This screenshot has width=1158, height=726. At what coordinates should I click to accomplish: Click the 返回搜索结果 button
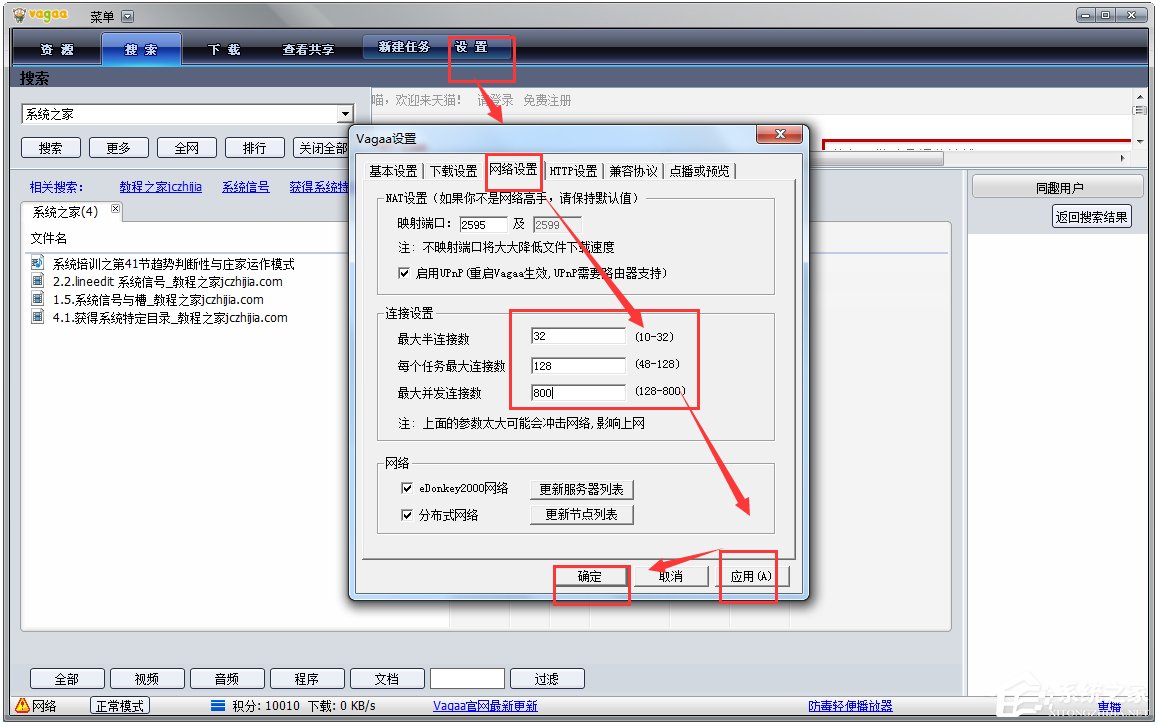(x=1091, y=216)
